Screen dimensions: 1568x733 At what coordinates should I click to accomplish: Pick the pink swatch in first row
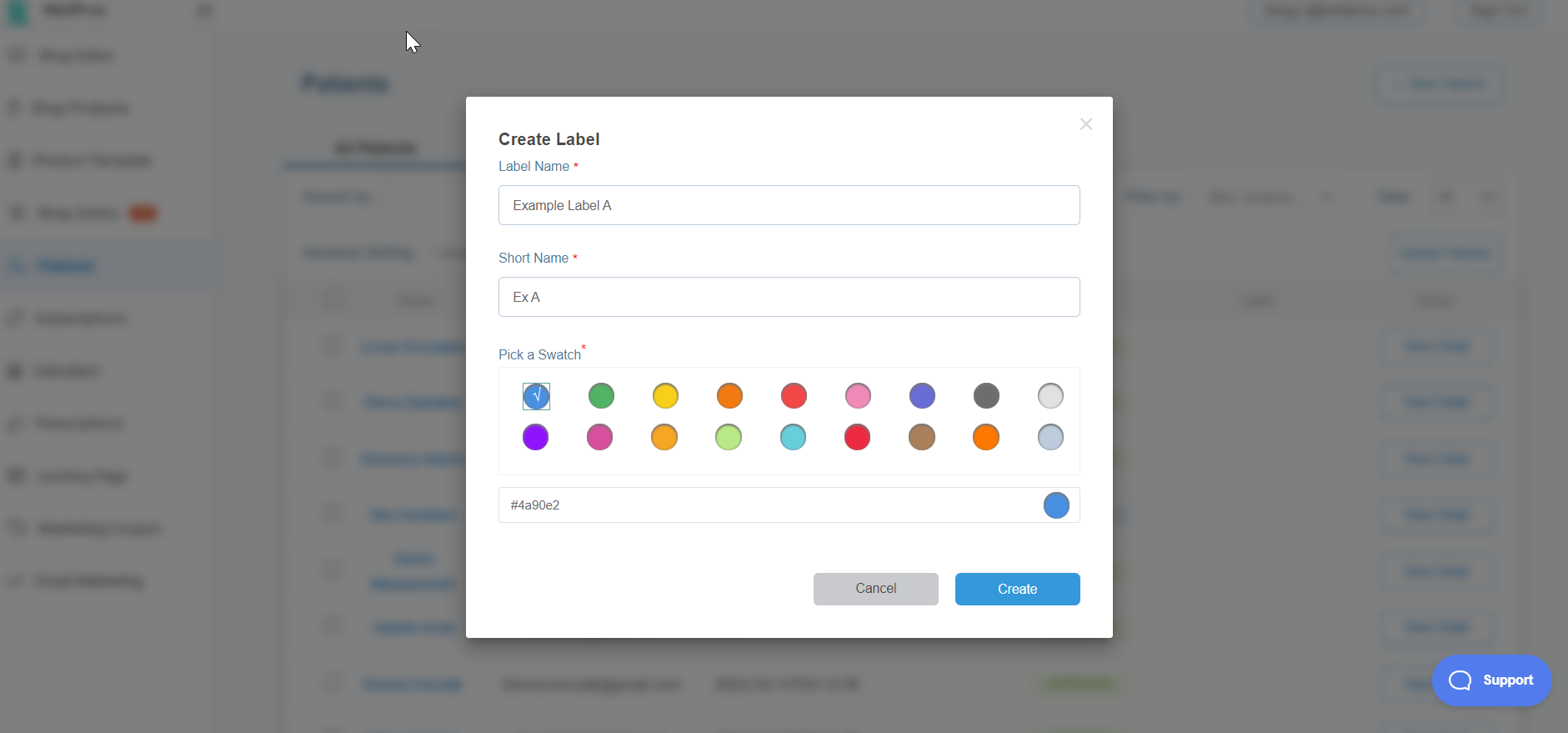point(858,396)
